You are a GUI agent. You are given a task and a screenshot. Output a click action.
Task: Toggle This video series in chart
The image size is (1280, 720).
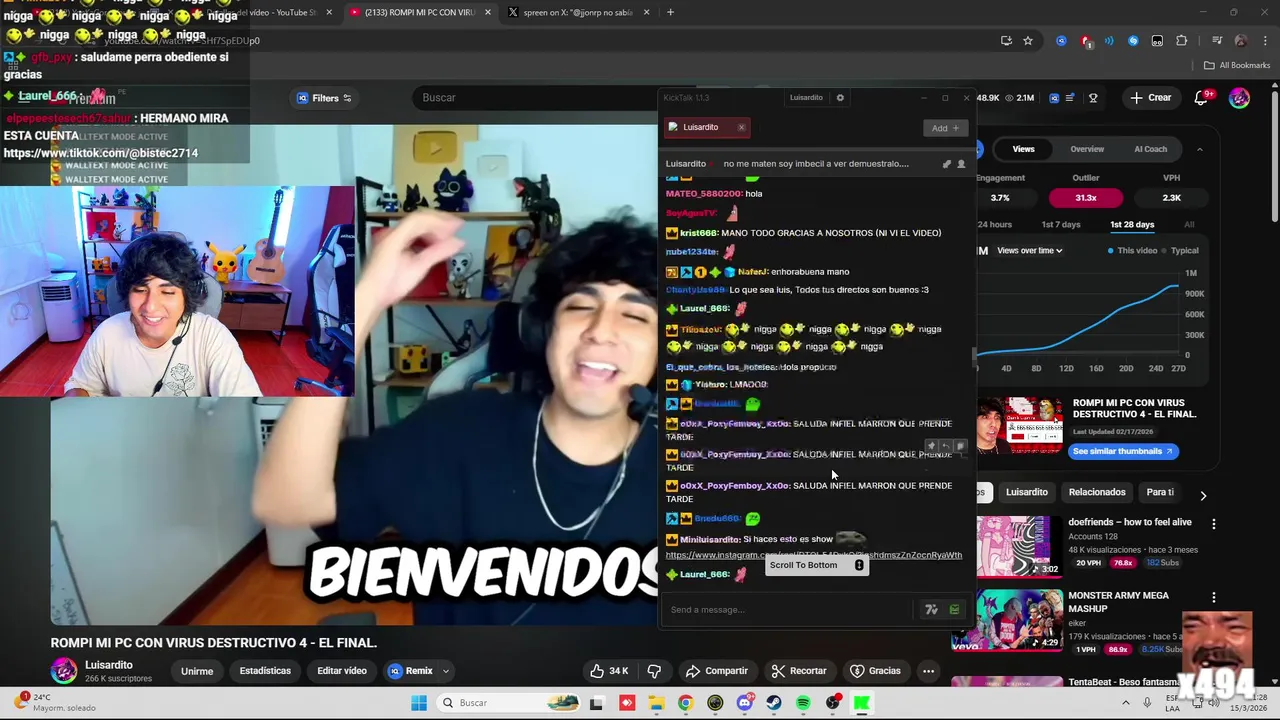coord(1132,251)
